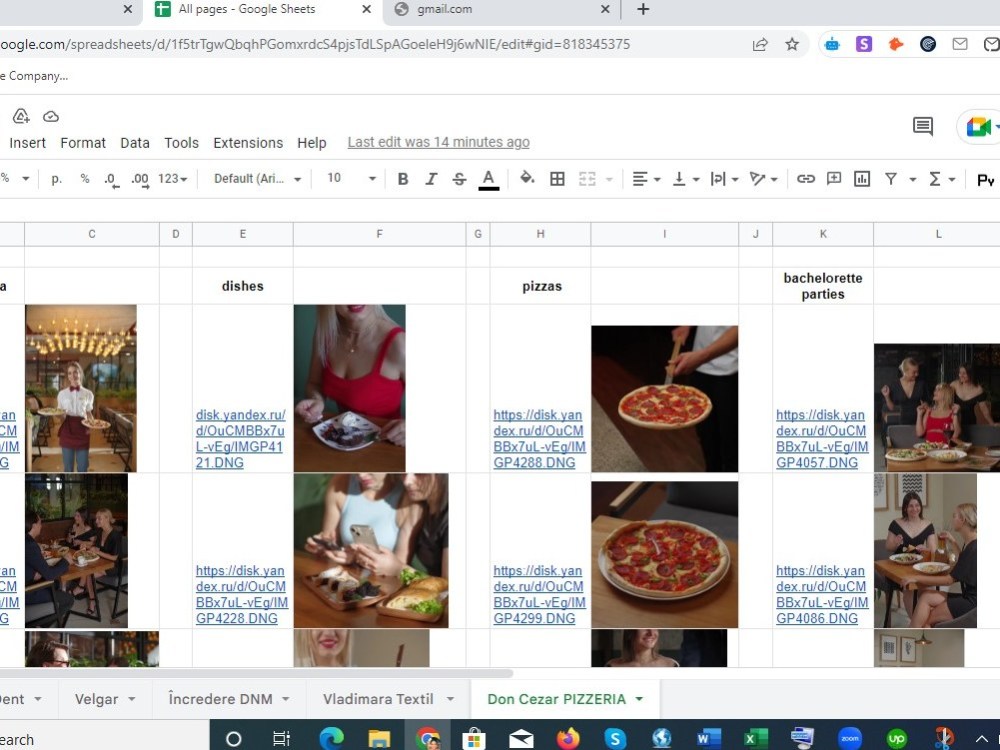Select pizza on wooden peel image

[665, 399]
